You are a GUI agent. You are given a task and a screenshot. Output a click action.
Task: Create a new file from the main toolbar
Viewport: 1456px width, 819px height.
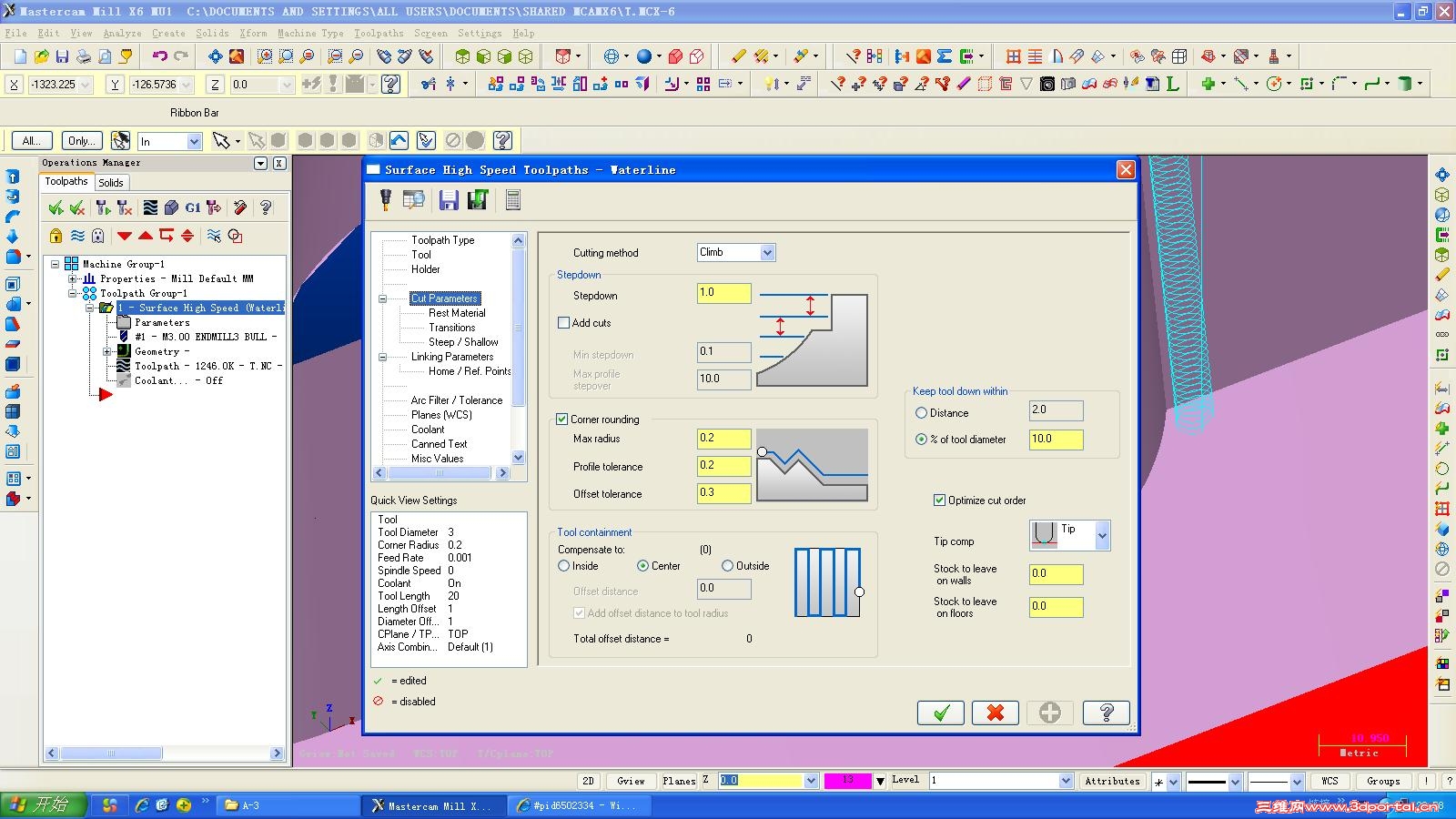21,56
